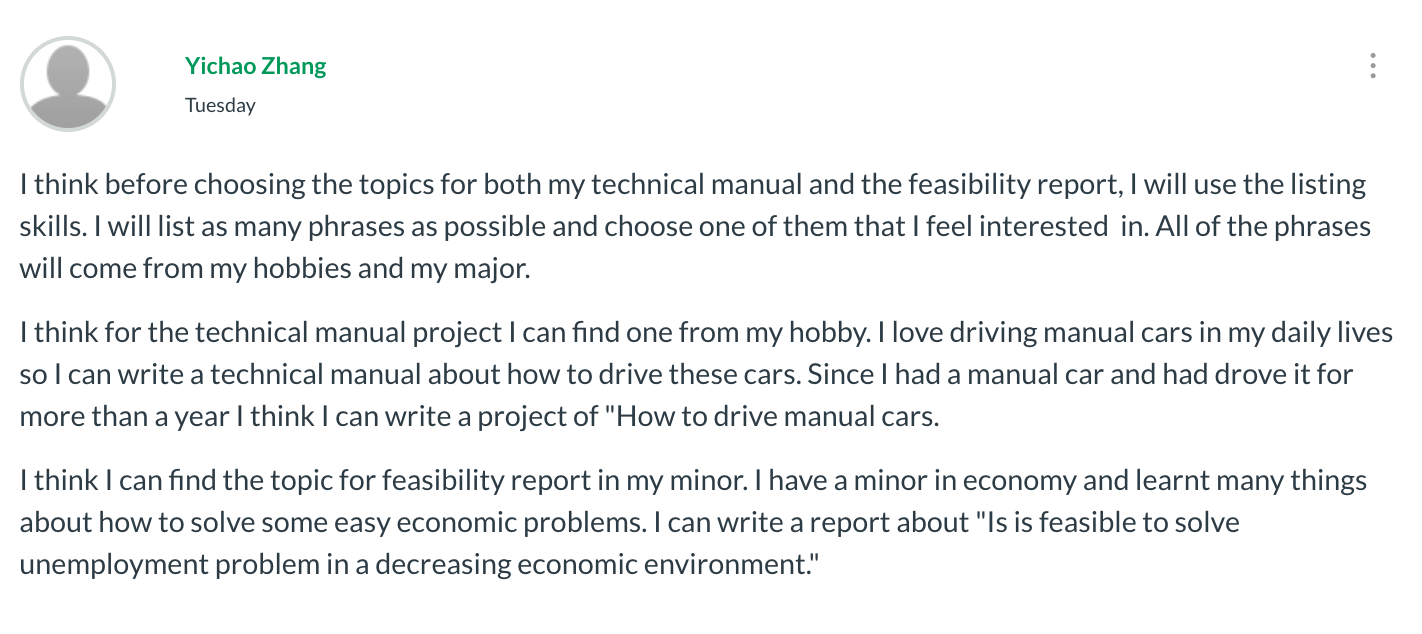Click the text "I have a minor in economy"
Screen dimensions: 1422x634
(x=915, y=481)
